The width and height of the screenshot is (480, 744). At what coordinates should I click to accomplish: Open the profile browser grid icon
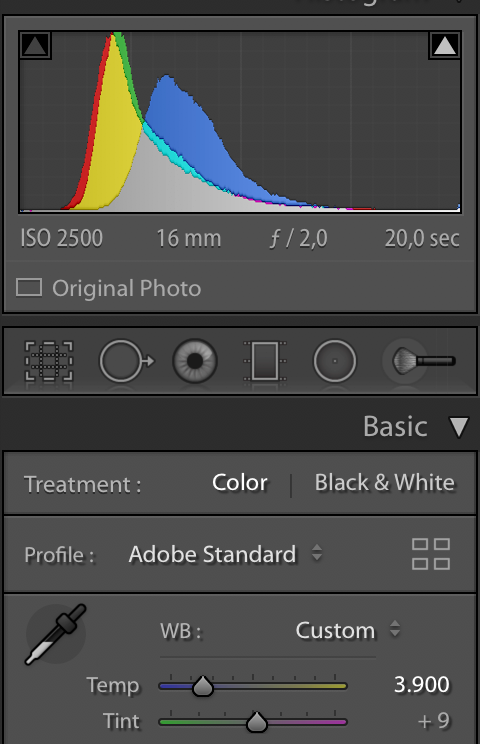pyautogui.click(x=431, y=554)
